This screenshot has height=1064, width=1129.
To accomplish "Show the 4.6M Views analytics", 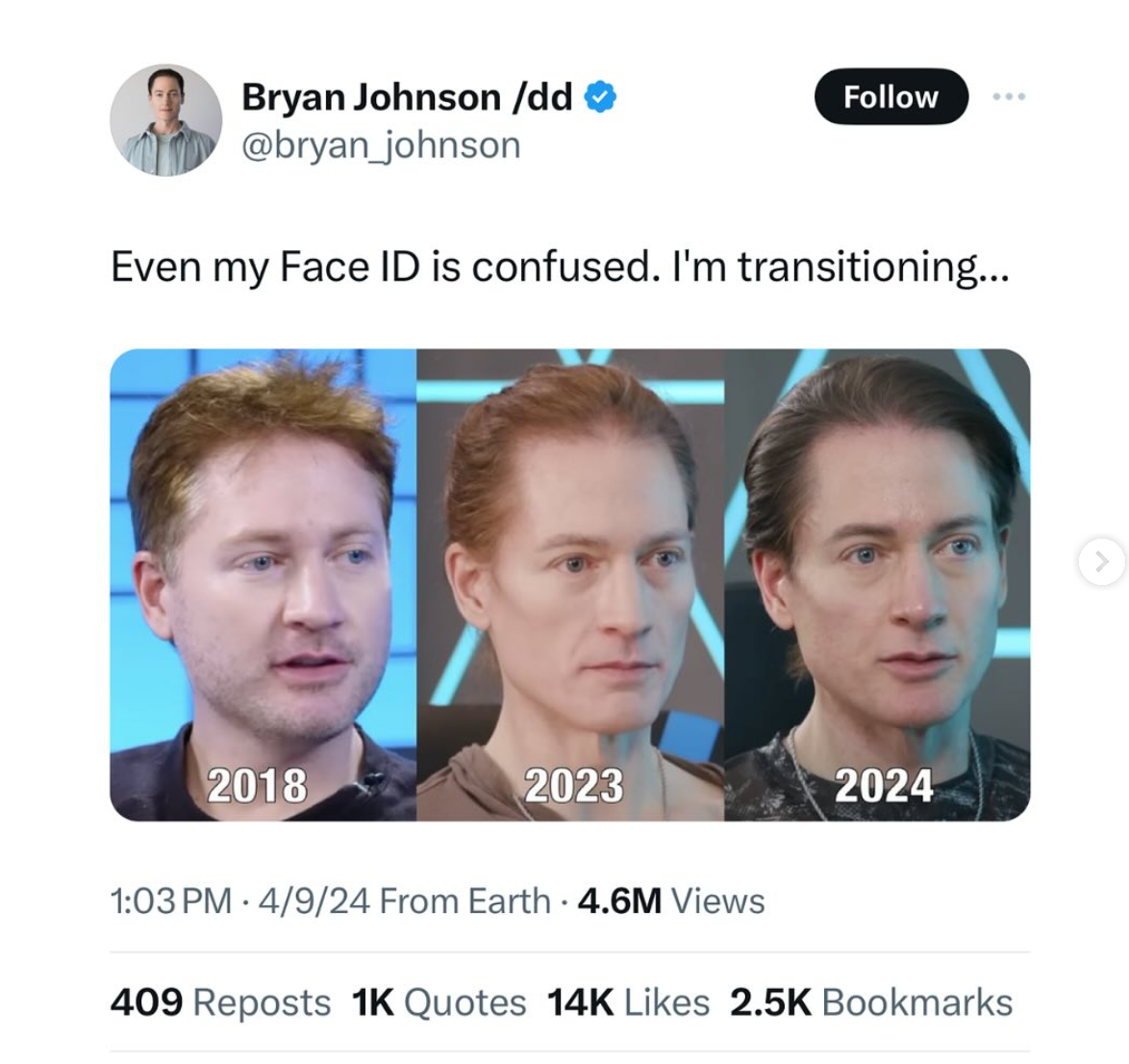I will 671,900.
